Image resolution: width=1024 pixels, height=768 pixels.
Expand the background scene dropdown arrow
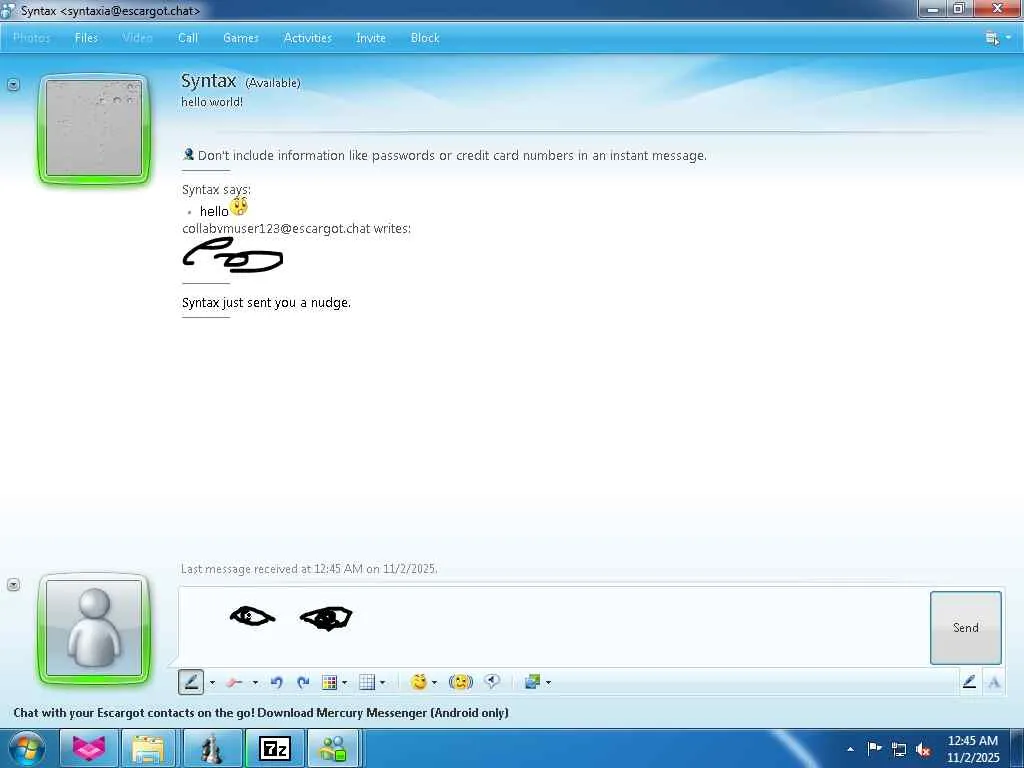click(x=549, y=683)
